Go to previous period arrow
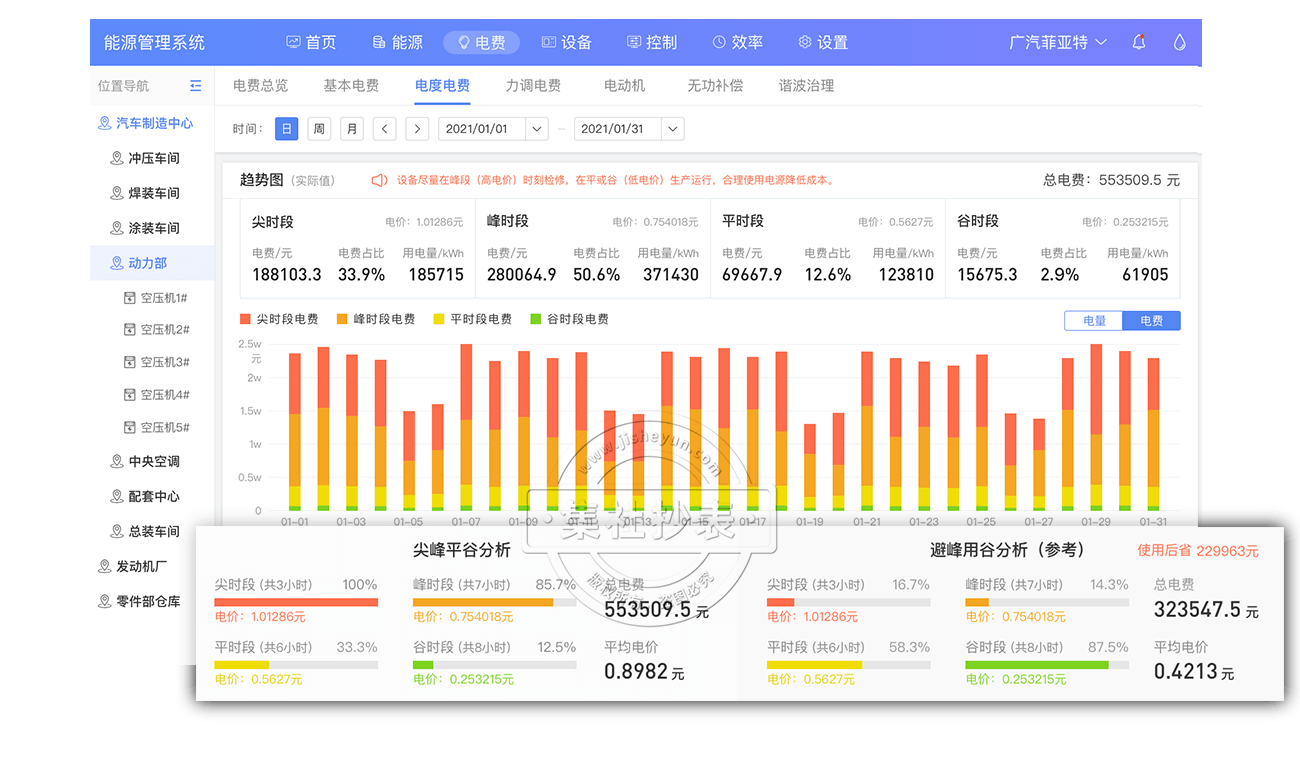Image resolution: width=1300 pixels, height=759 pixels. 384,129
